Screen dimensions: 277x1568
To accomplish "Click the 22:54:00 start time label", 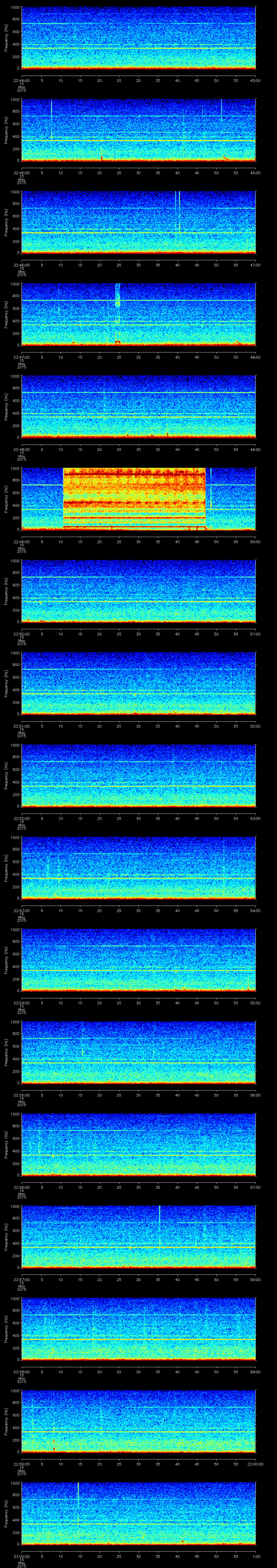I will pyautogui.click(x=21, y=1003).
